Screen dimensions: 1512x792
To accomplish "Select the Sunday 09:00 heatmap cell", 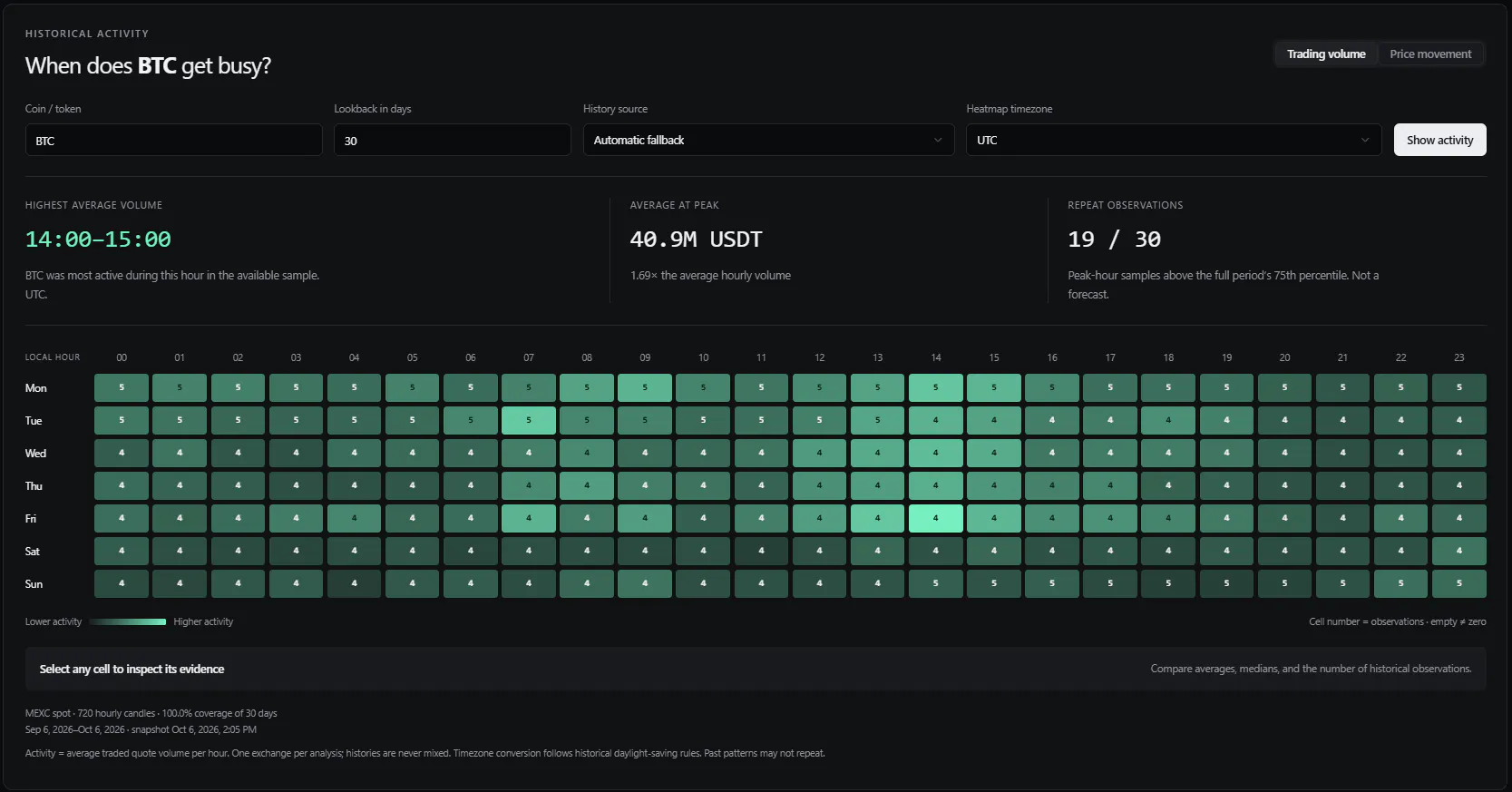I will tap(645, 583).
